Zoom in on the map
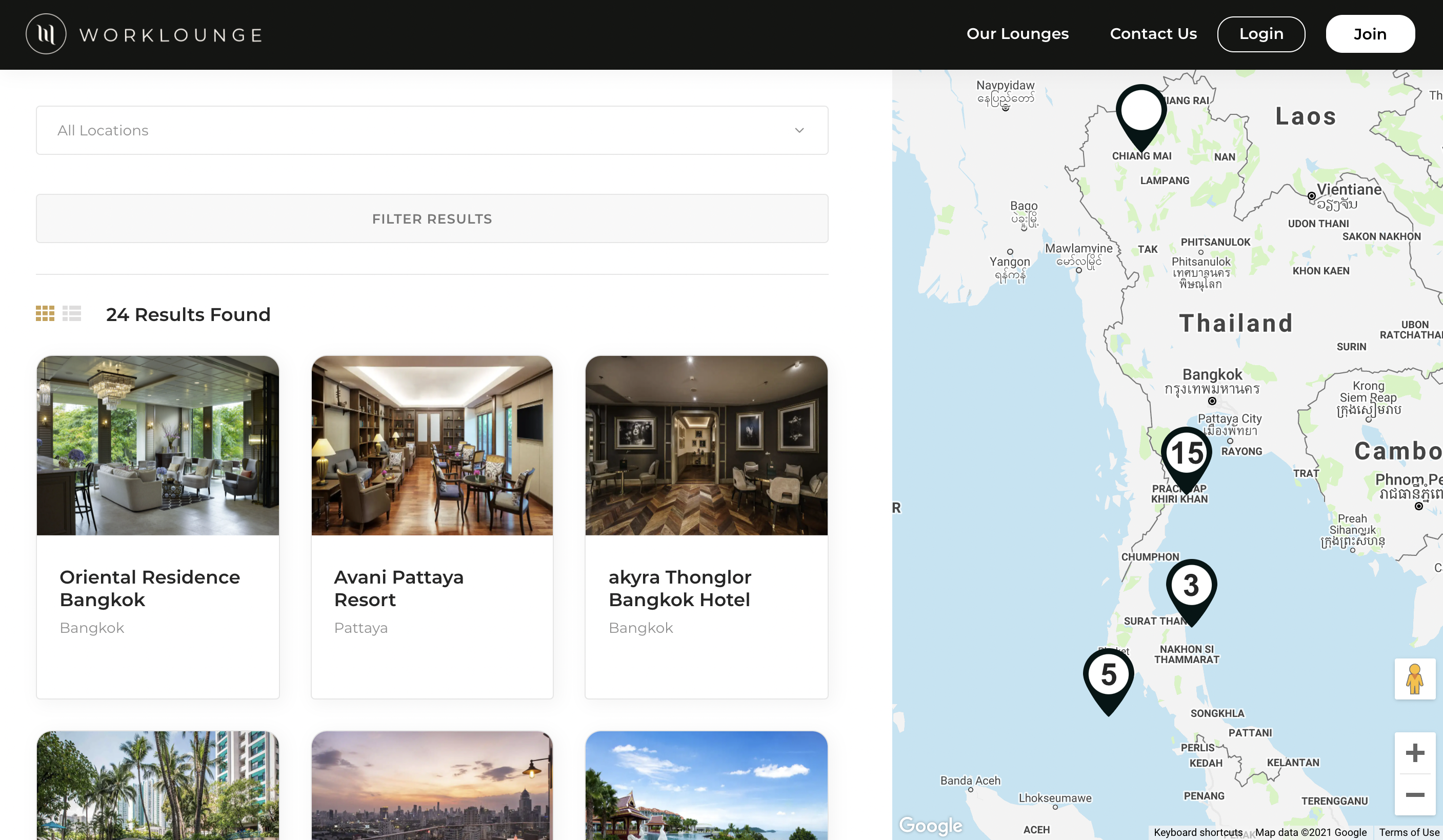 tap(1414, 753)
